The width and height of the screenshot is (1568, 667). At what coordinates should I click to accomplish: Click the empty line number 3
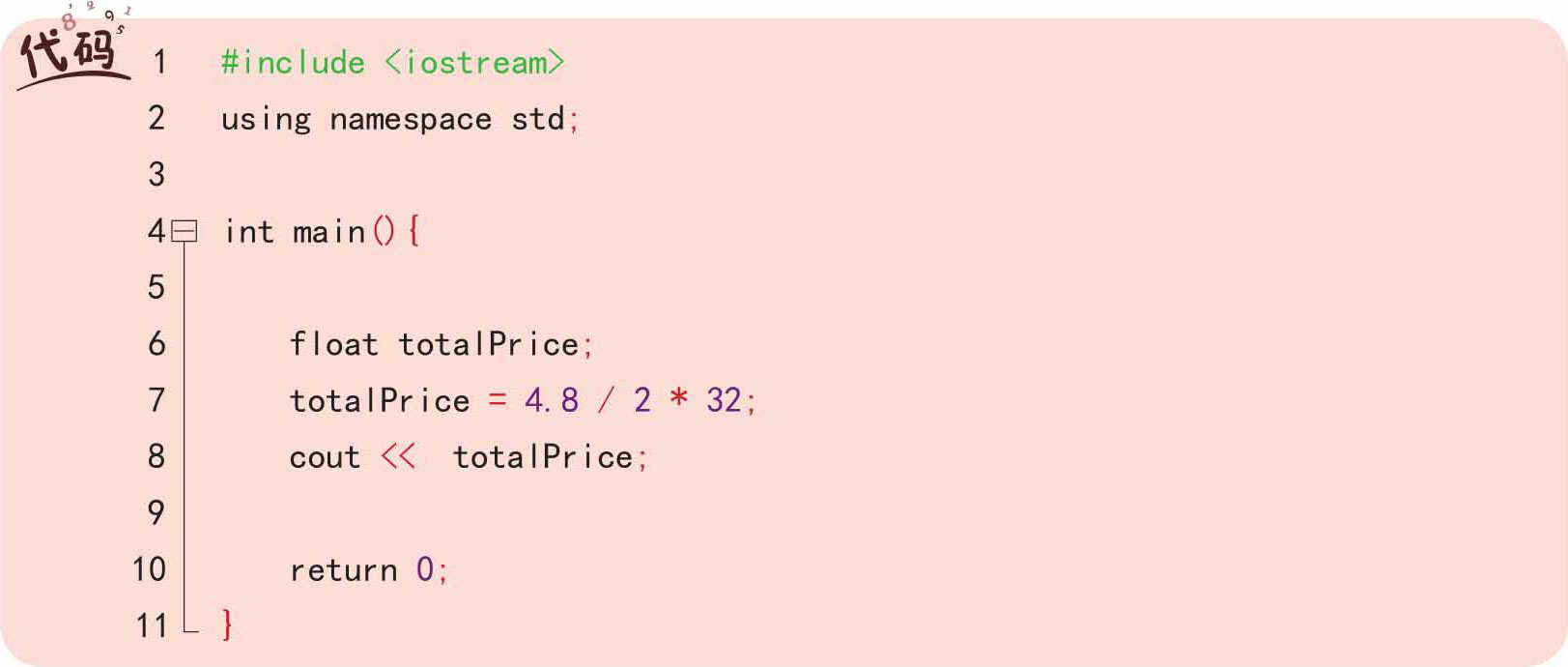pos(157,175)
